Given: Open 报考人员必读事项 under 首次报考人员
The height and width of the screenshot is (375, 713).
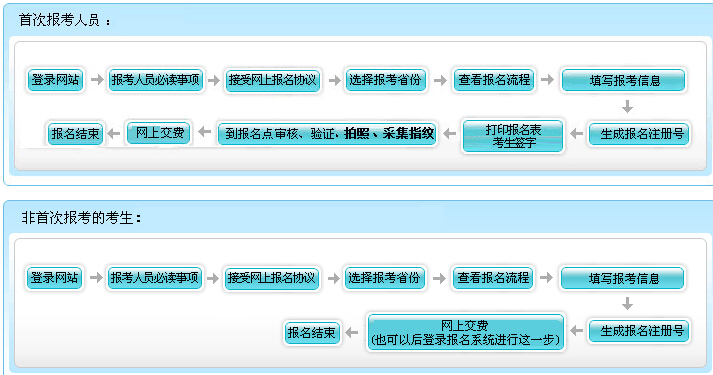Looking at the screenshot, I should point(156,80).
